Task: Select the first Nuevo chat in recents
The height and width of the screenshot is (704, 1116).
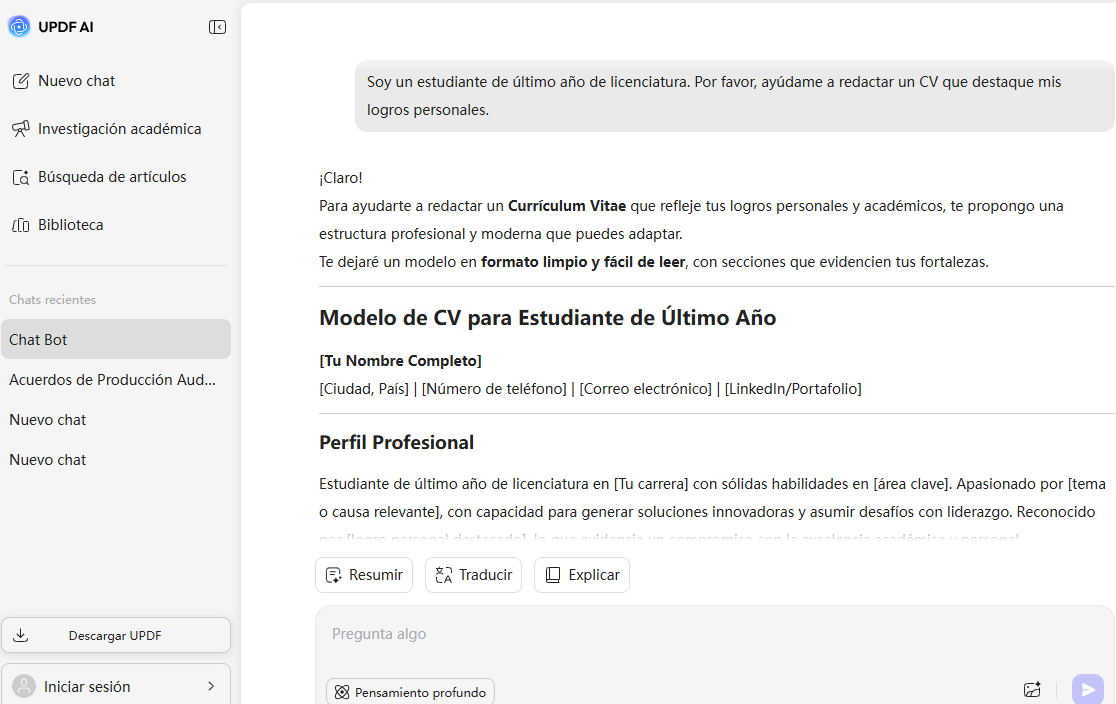Action: (x=47, y=419)
